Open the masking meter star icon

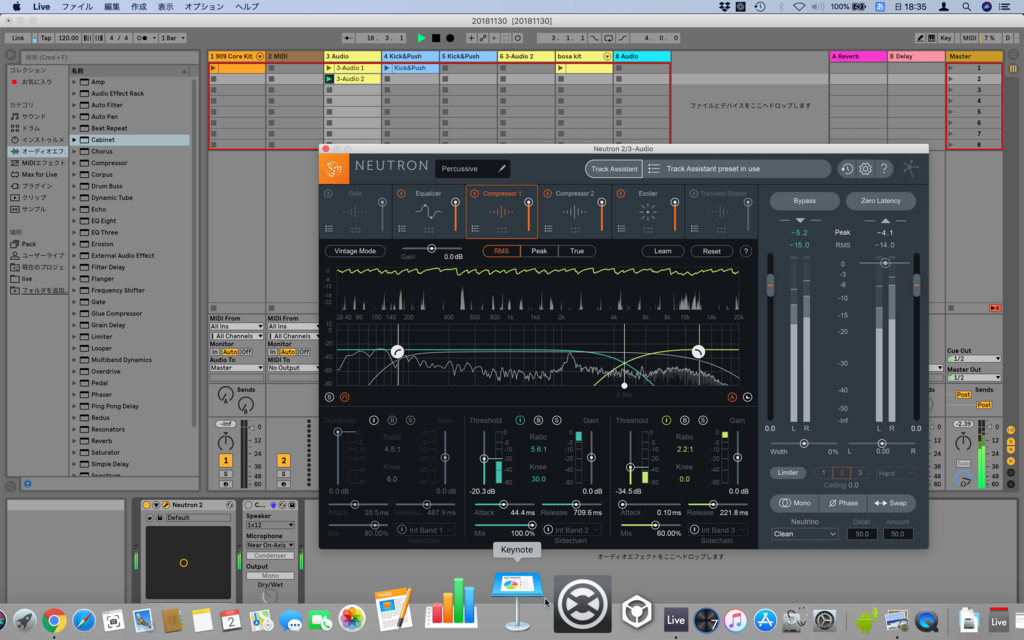tap(910, 168)
